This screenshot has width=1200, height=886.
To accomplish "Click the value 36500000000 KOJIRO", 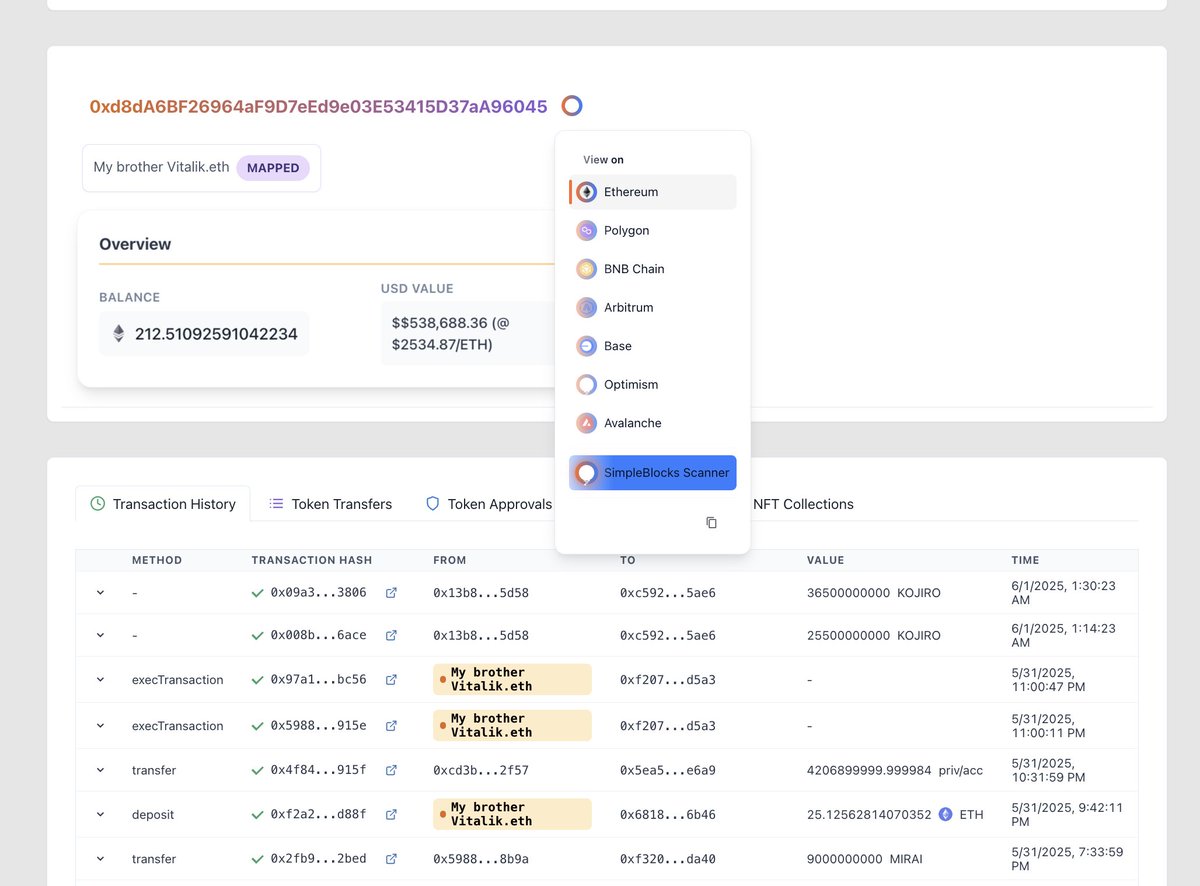I will tap(873, 593).
